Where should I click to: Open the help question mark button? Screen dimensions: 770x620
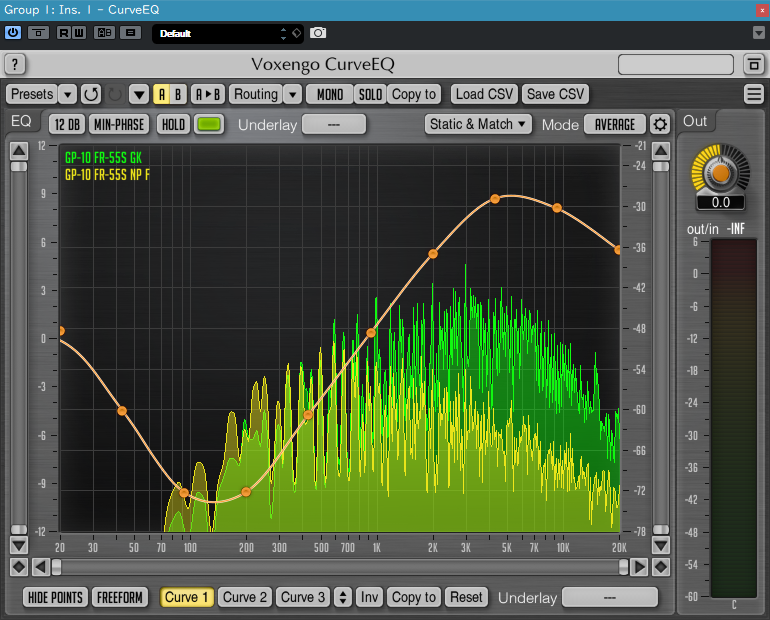click(x=15, y=64)
